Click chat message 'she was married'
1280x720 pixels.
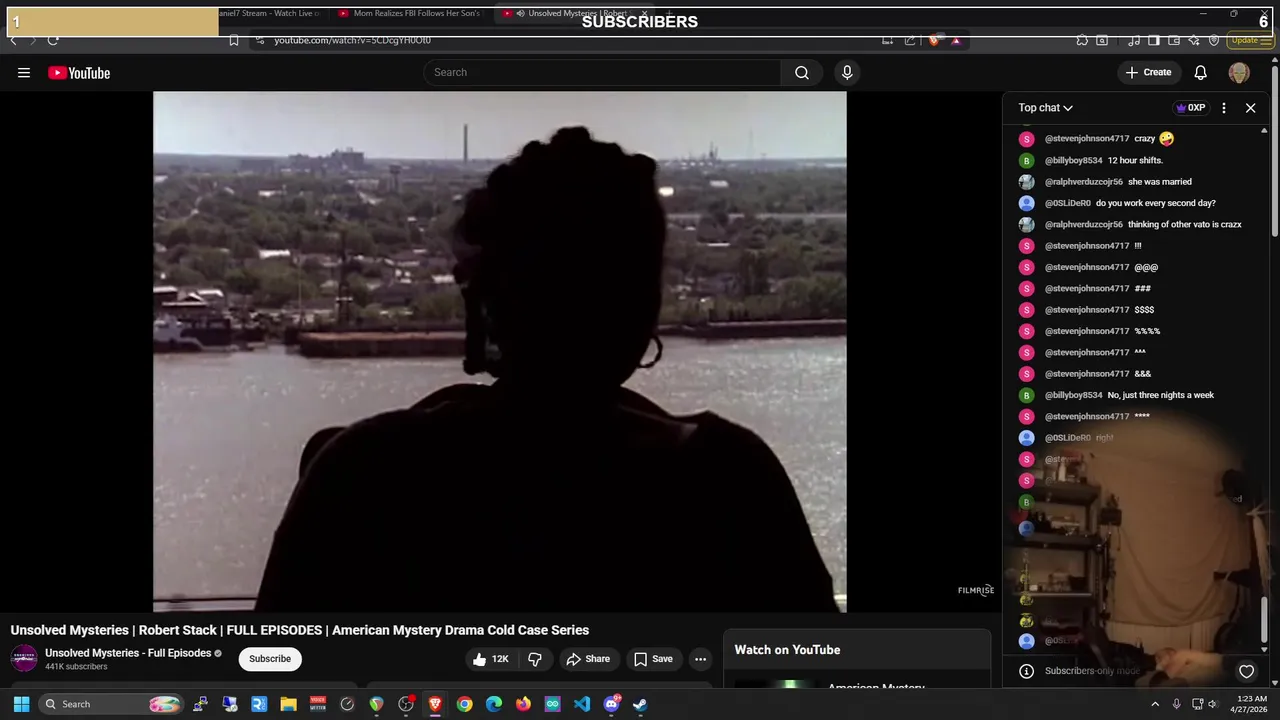click(1160, 182)
